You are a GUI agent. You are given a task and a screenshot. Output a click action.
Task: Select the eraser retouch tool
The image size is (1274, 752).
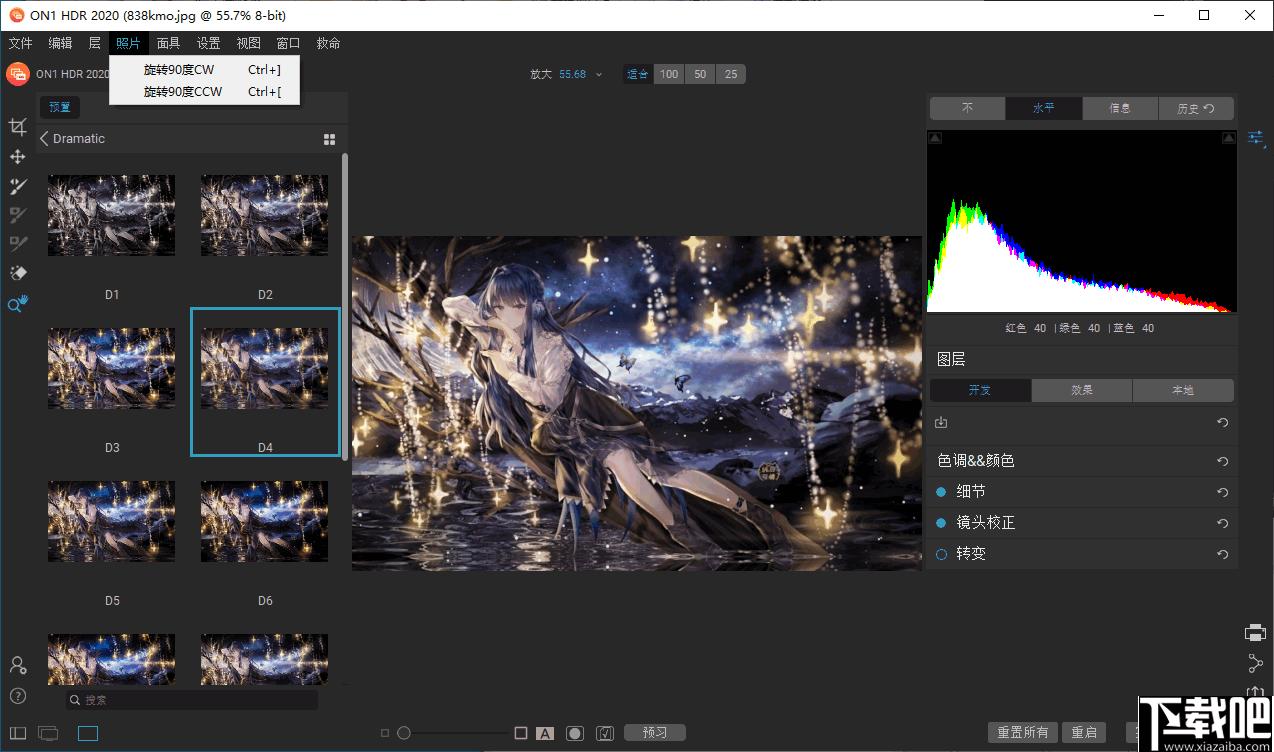pos(17,273)
